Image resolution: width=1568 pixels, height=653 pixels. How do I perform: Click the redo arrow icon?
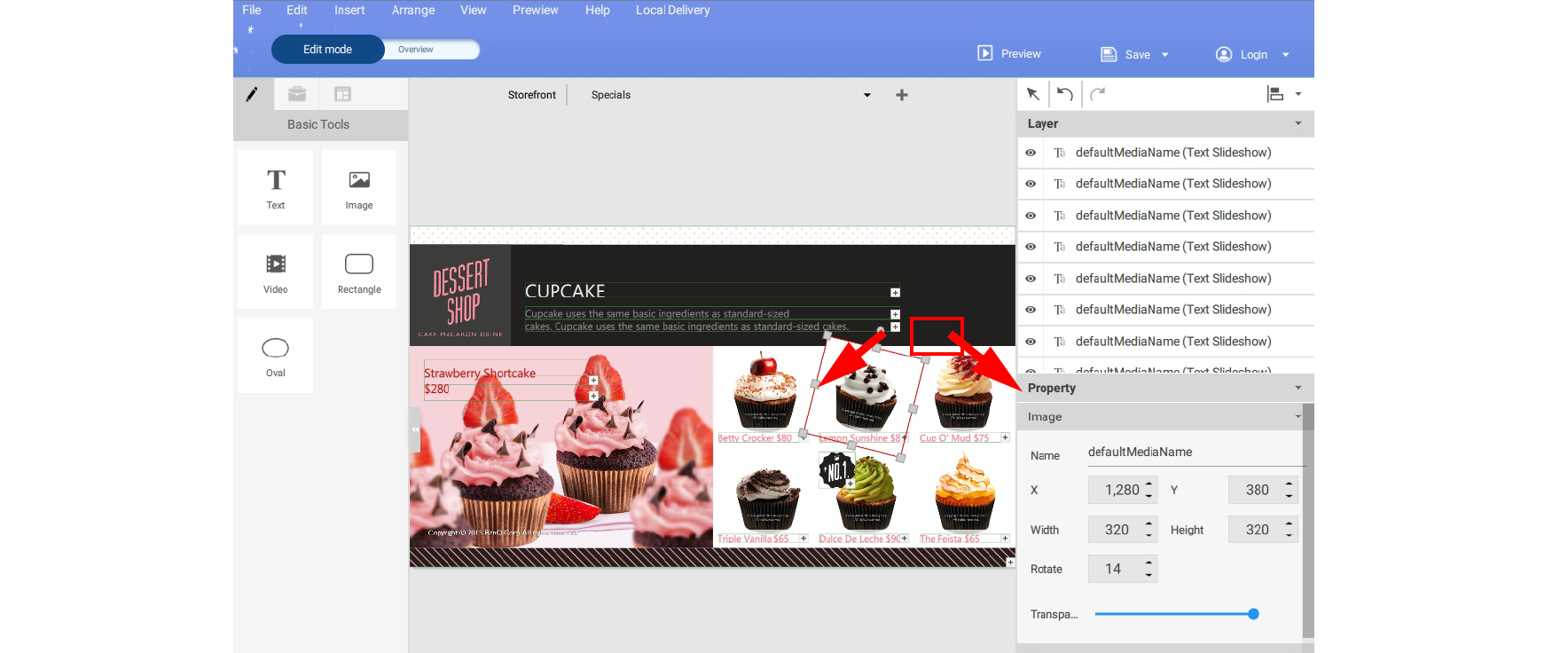[1098, 94]
